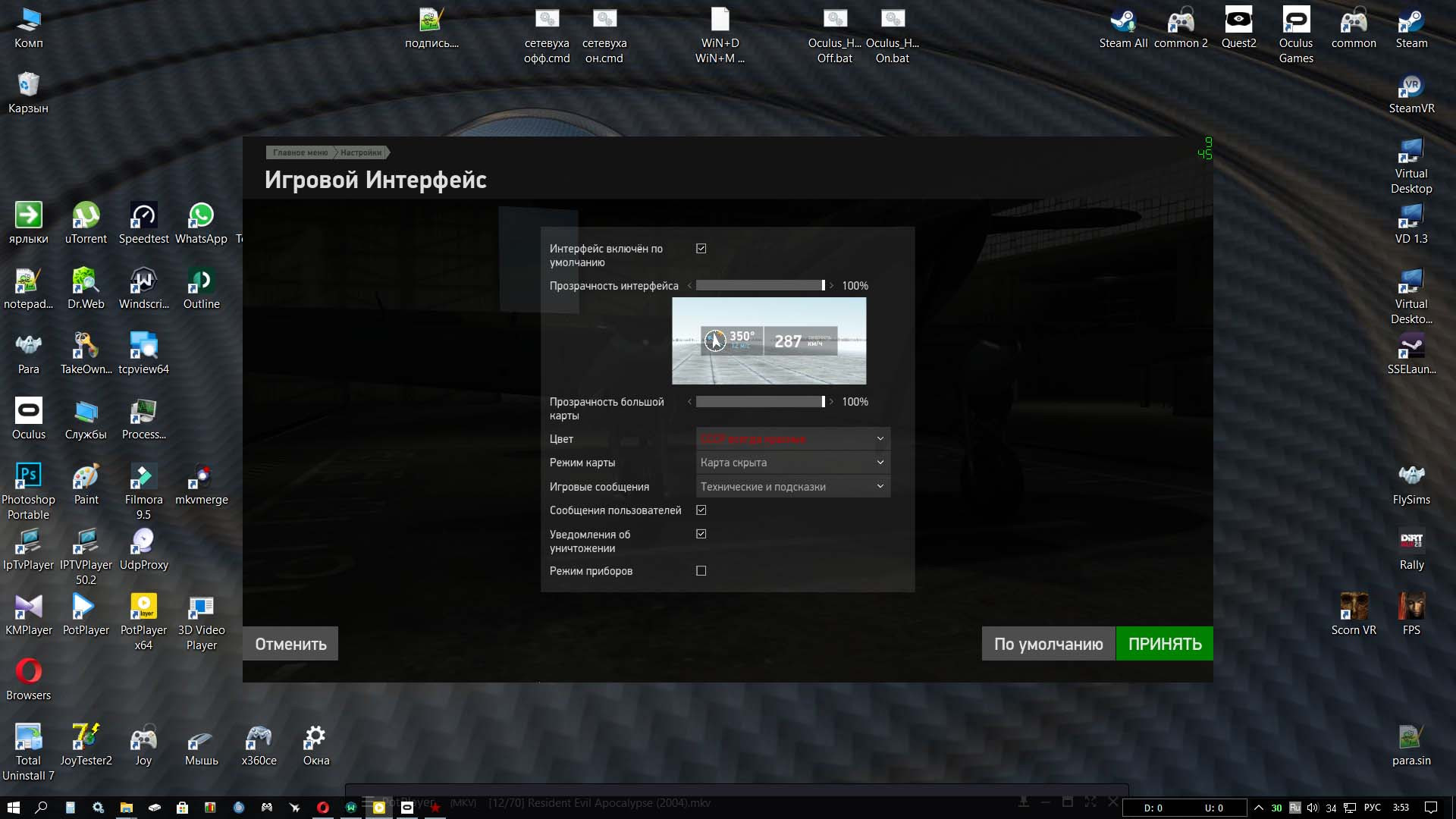Viewport: 1456px width, 819px height.
Task: Open the Oculus_H... On.bat file icon
Action: tap(893, 35)
